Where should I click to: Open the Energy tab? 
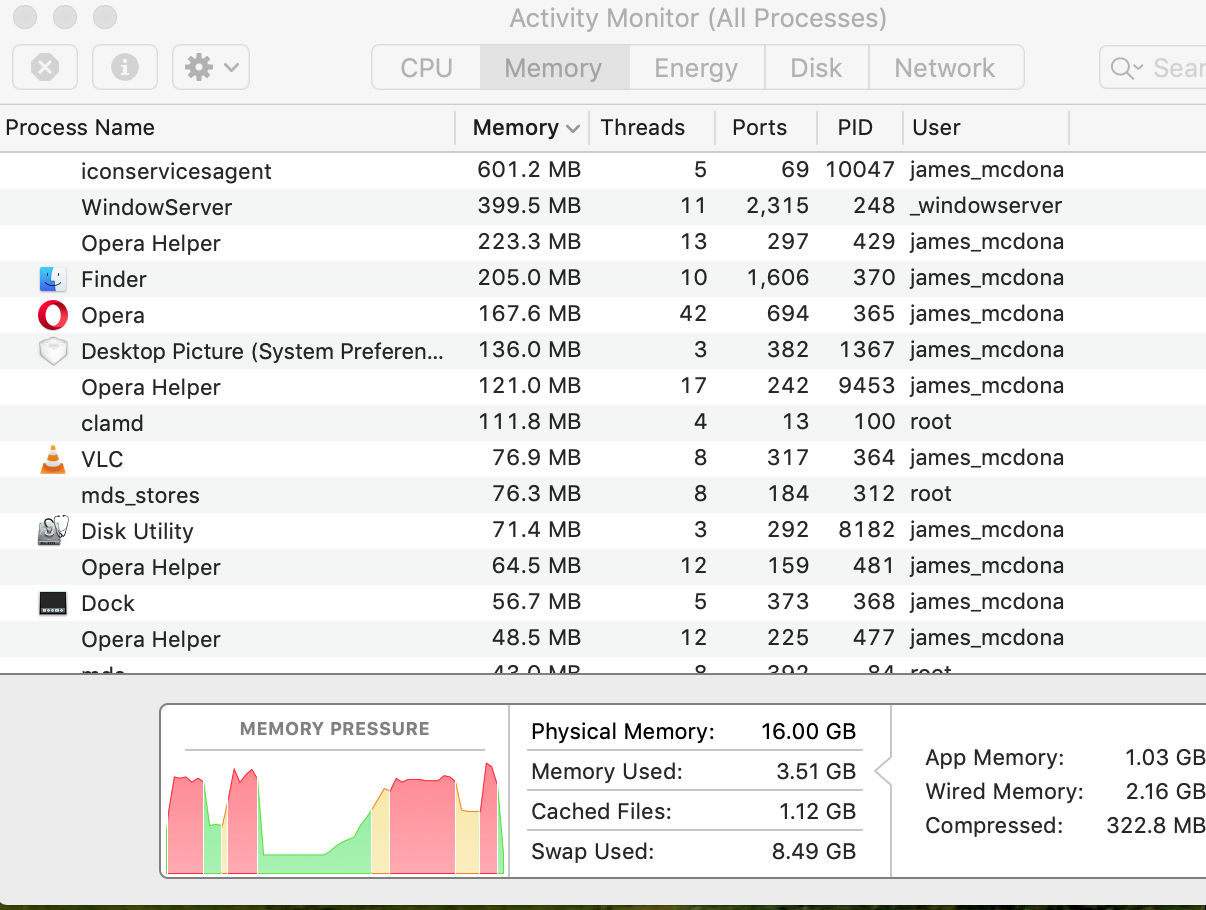pos(696,68)
